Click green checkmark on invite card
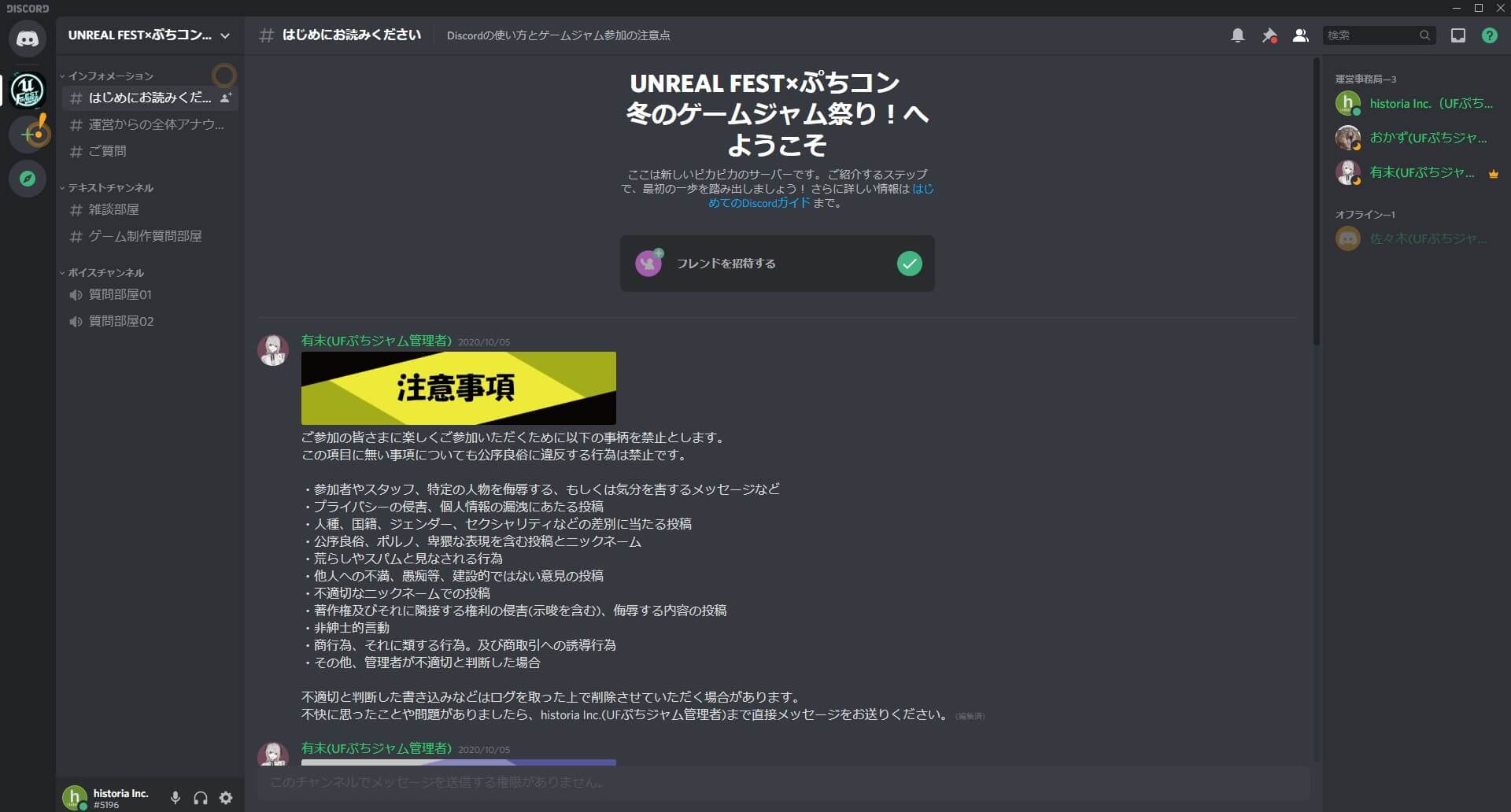 (909, 264)
